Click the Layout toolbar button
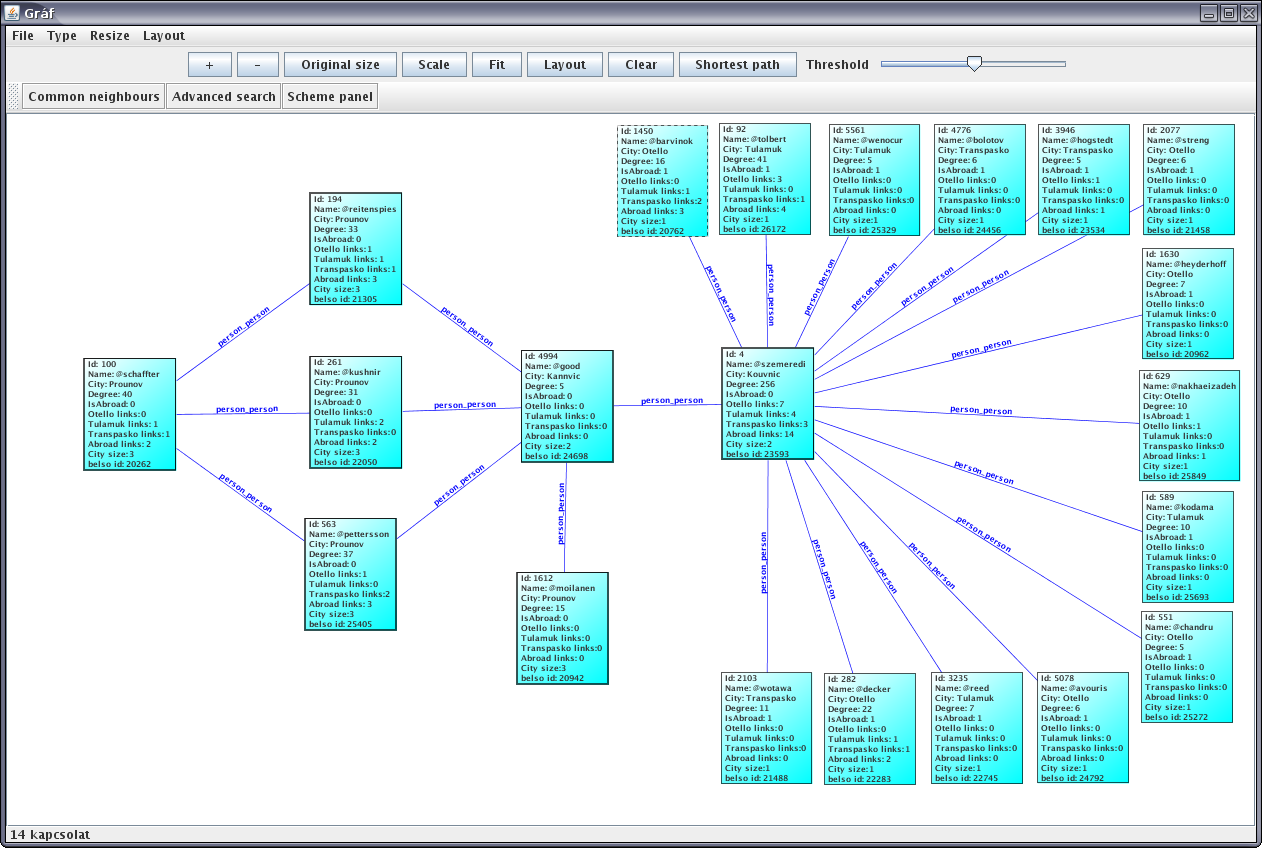 pyautogui.click(x=565, y=65)
